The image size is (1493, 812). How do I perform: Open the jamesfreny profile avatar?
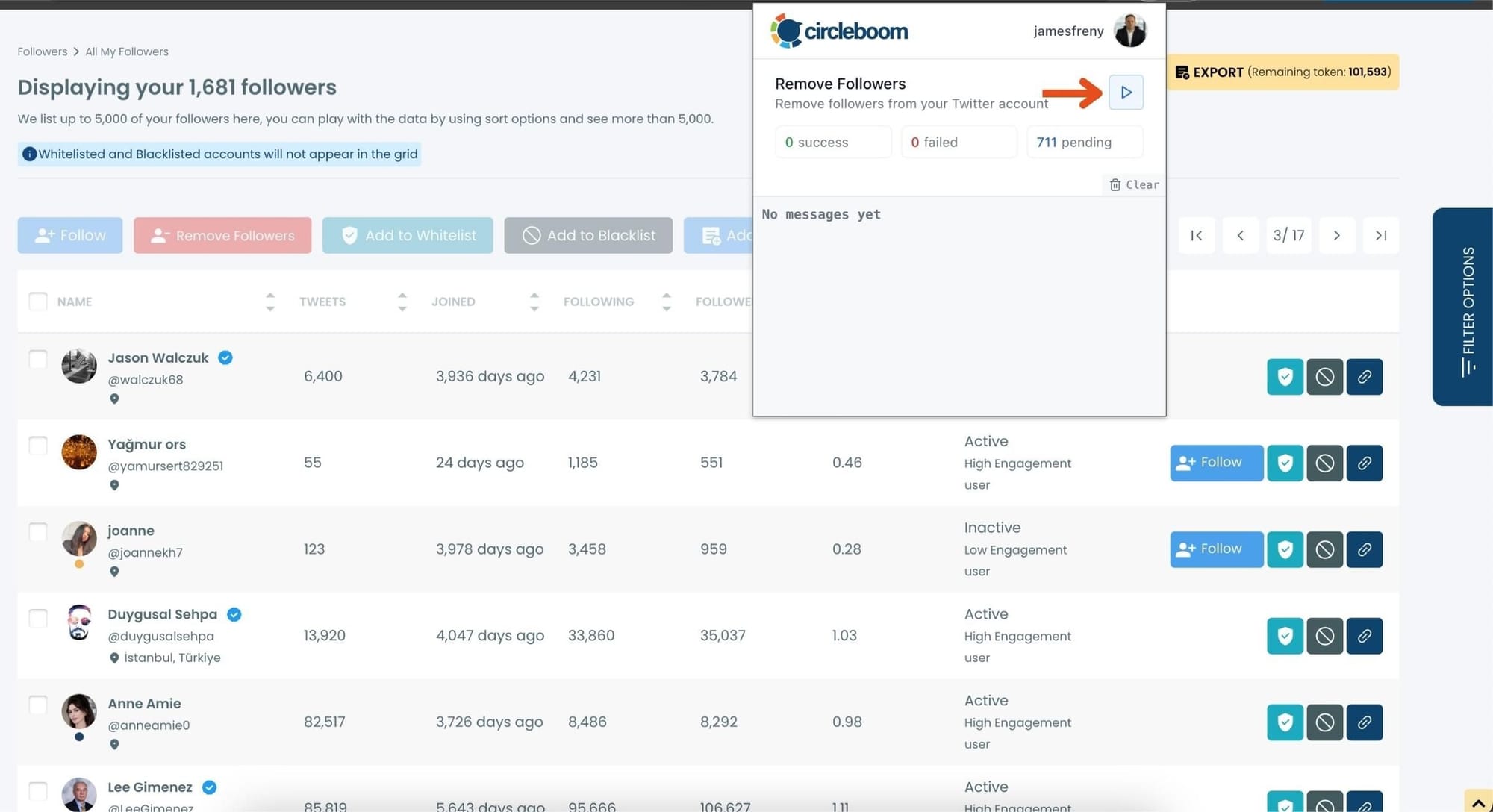pos(1129,31)
